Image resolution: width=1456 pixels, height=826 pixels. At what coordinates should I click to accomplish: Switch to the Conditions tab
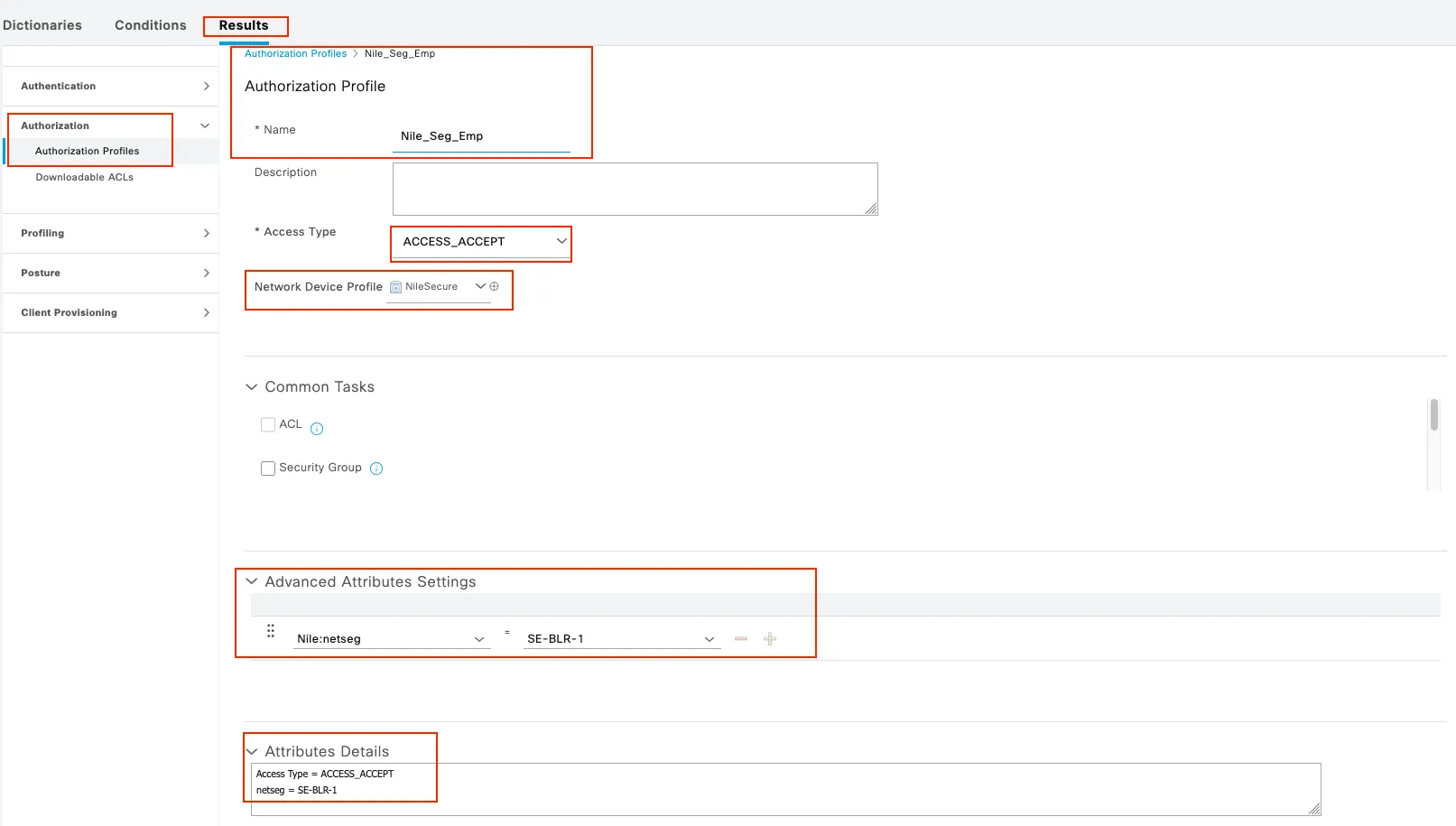[150, 25]
